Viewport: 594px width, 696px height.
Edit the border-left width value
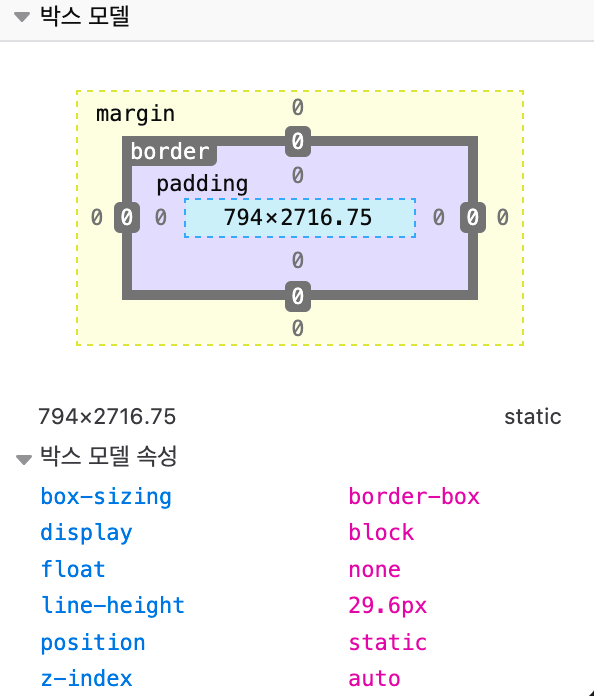(127, 217)
